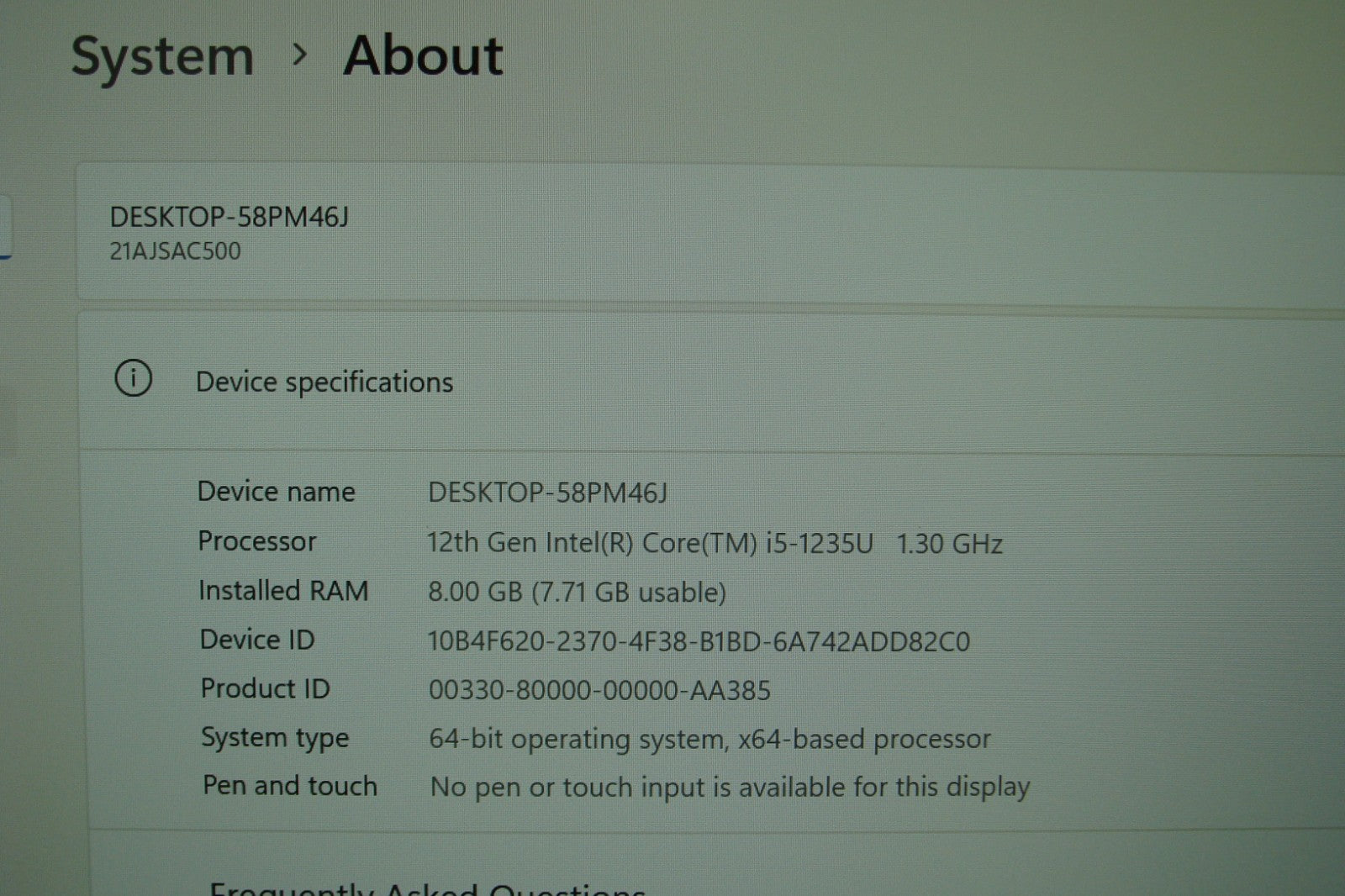The image size is (1345, 896).
Task: Click the Device ID label
Action: 256,640
